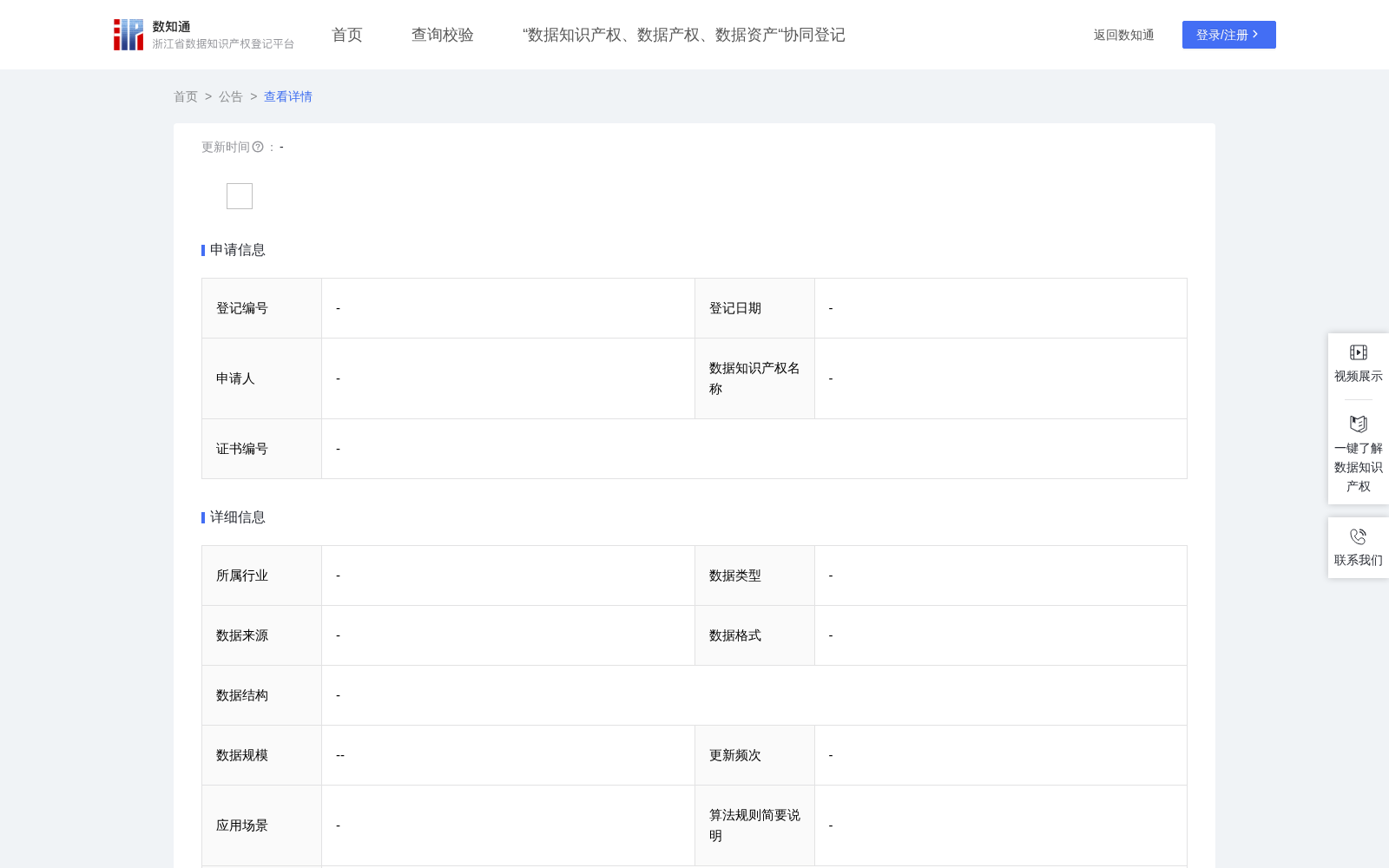Click the 所属行业 table label
The height and width of the screenshot is (868, 1389).
(x=242, y=575)
